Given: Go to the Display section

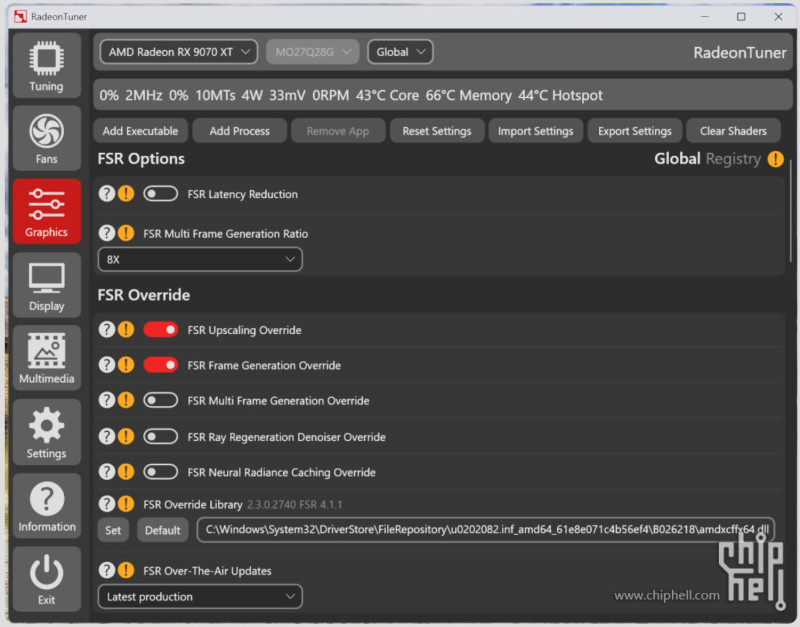Looking at the screenshot, I should [x=46, y=285].
